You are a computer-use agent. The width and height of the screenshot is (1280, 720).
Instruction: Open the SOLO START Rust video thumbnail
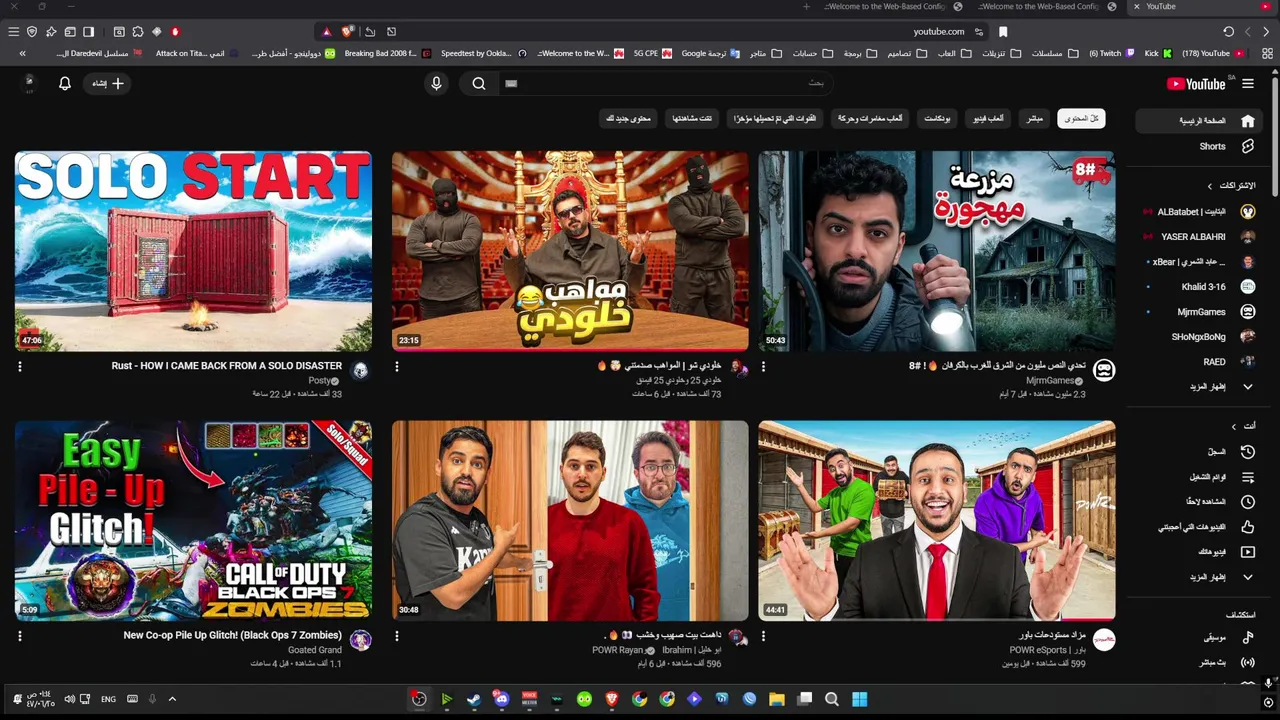[193, 251]
